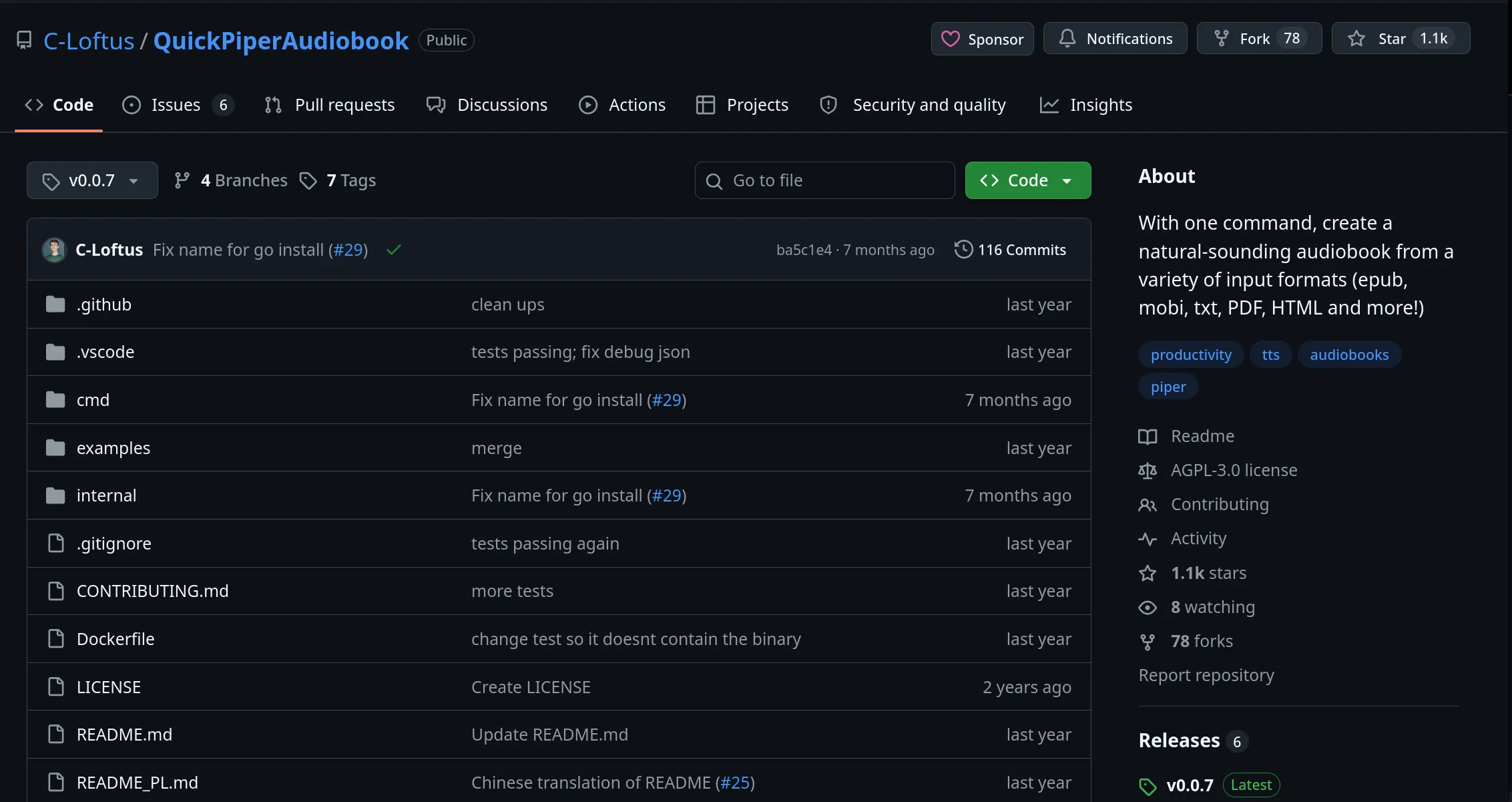Focus the Go to file search field

point(824,180)
